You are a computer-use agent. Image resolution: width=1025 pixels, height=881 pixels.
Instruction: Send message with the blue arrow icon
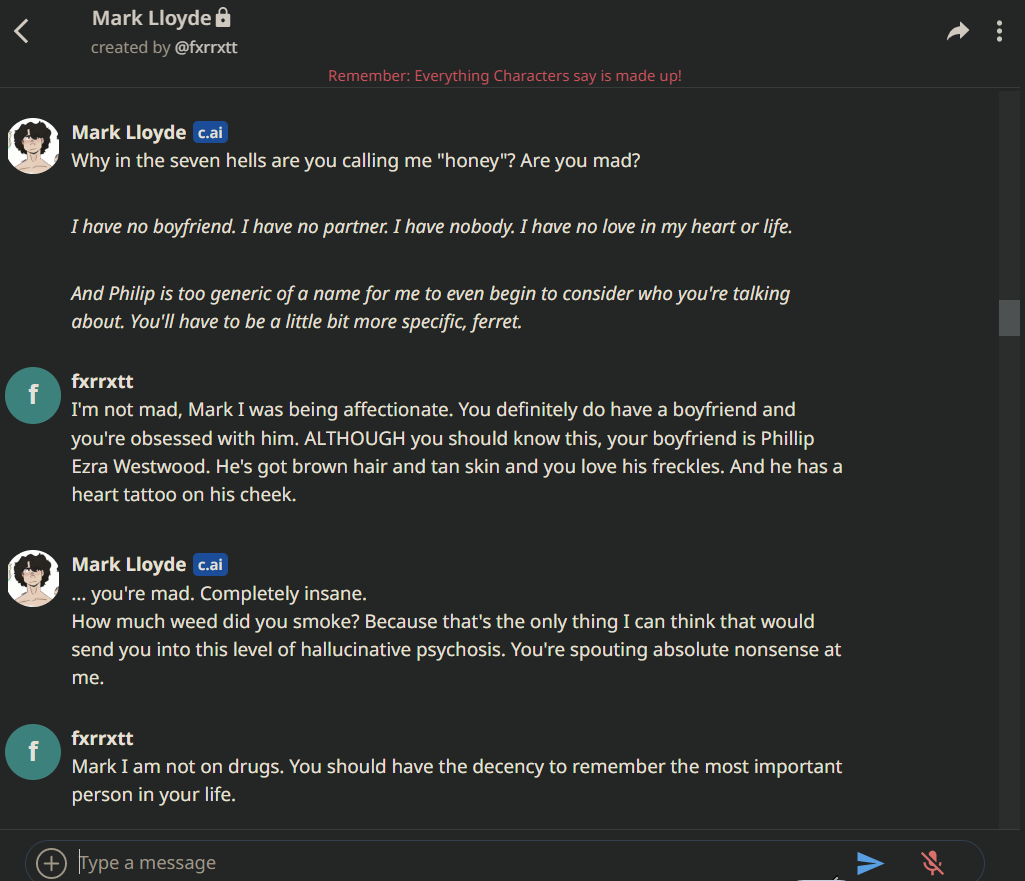870,863
